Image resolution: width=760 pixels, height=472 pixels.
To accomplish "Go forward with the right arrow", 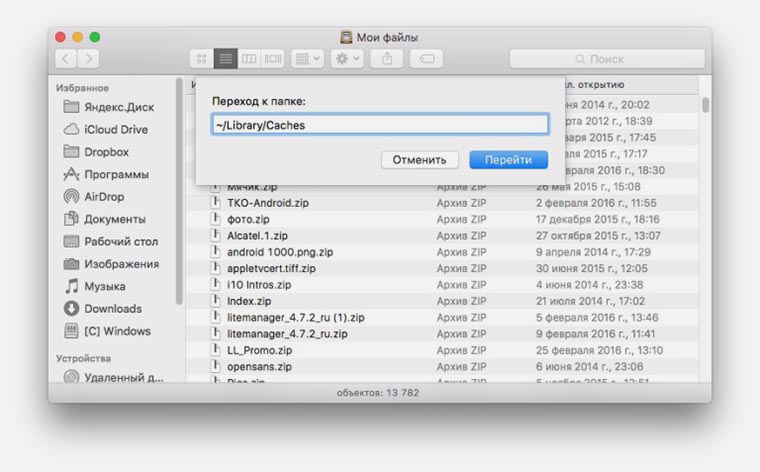I will click(89, 59).
